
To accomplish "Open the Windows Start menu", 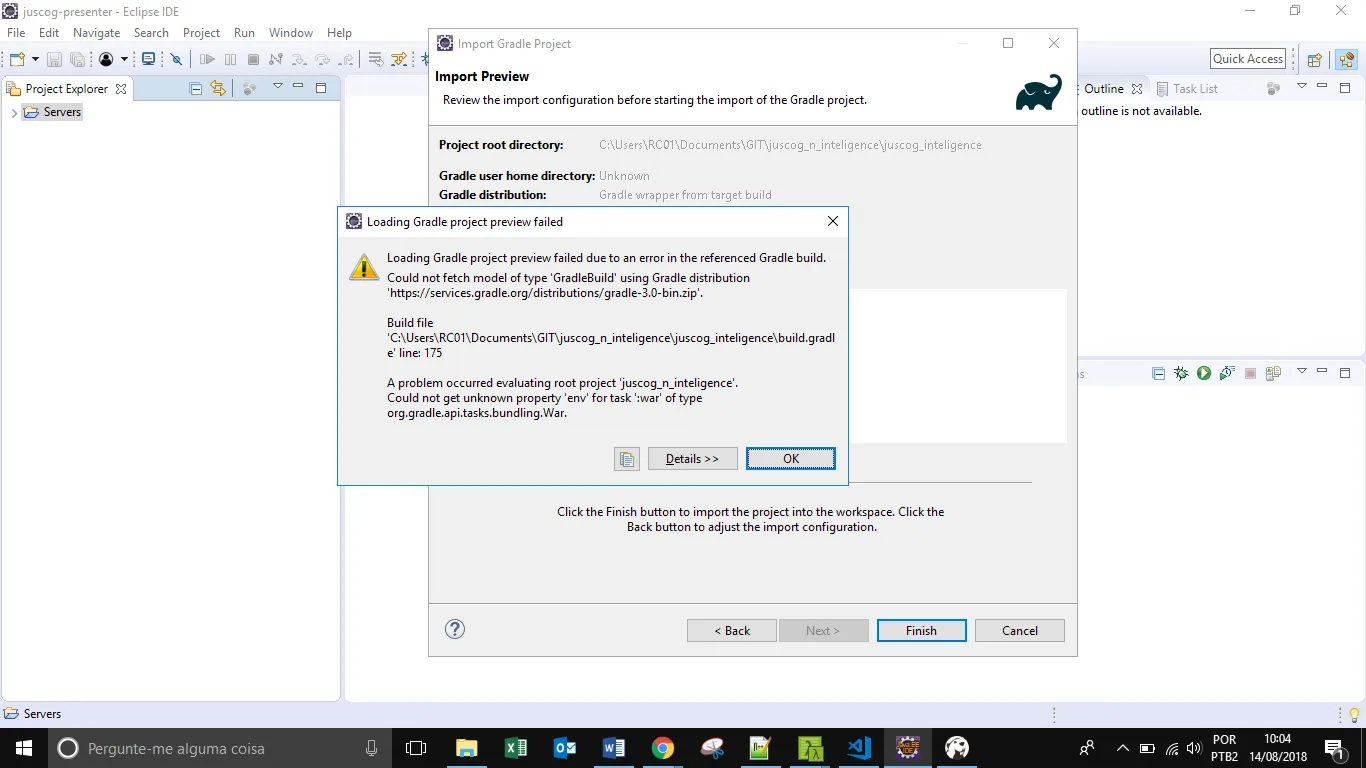I will coord(24,748).
